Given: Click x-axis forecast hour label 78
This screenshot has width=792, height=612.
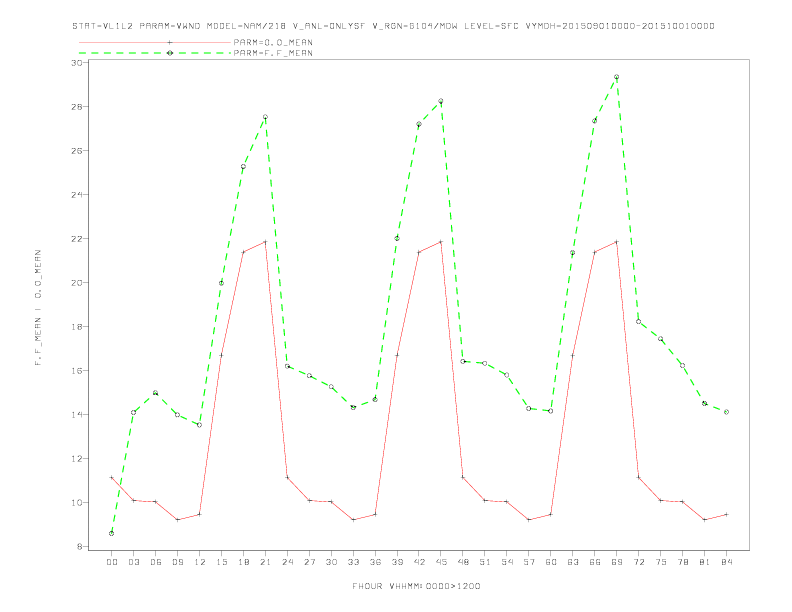Looking at the screenshot, I should click(683, 562).
